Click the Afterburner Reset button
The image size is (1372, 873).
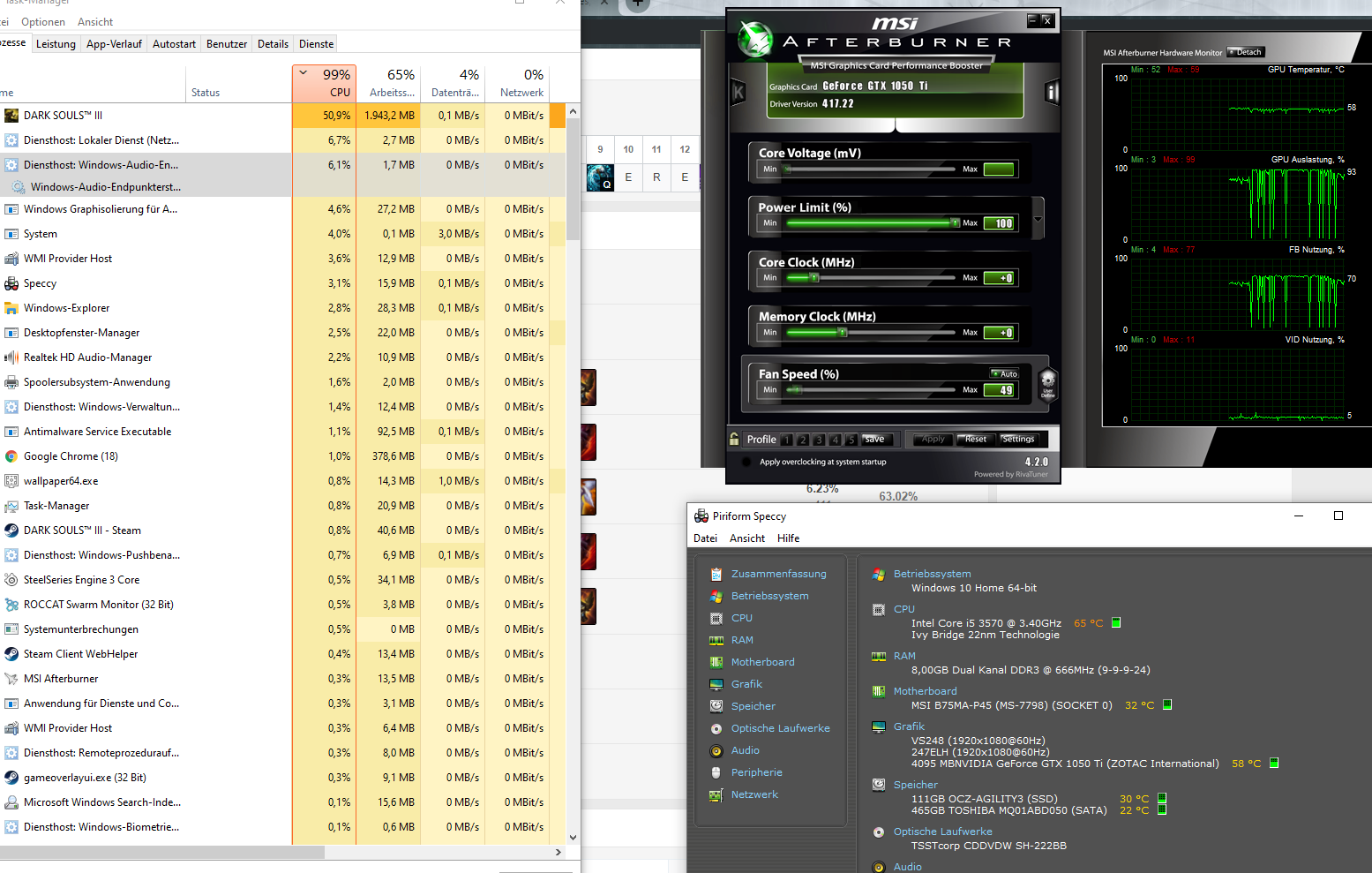(x=976, y=439)
